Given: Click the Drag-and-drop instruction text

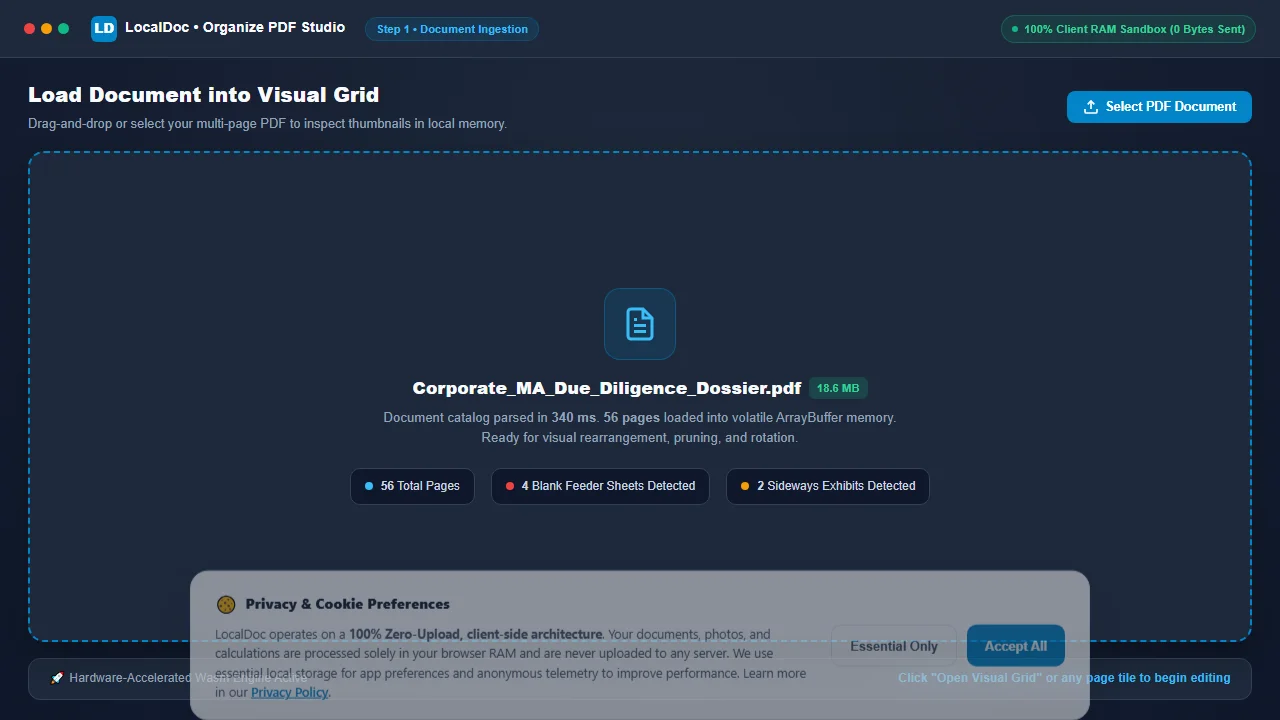Looking at the screenshot, I should 268,124.
